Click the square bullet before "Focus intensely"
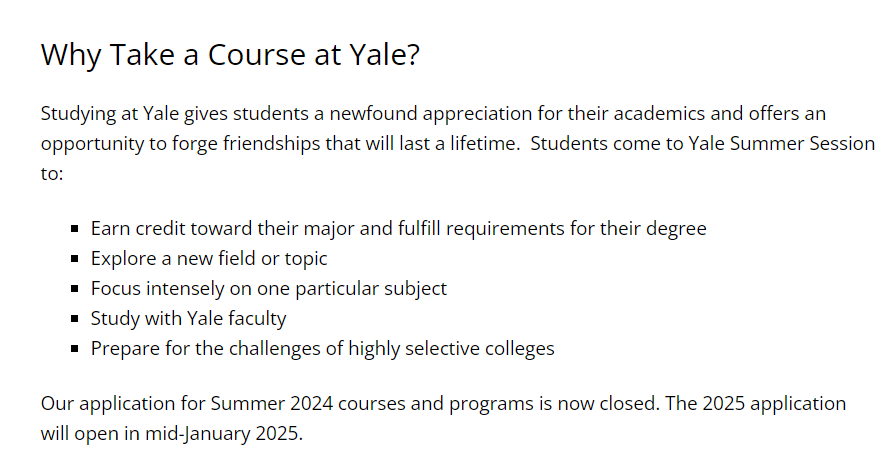The width and height of the screenshot is (889, 476). [76, 289]
